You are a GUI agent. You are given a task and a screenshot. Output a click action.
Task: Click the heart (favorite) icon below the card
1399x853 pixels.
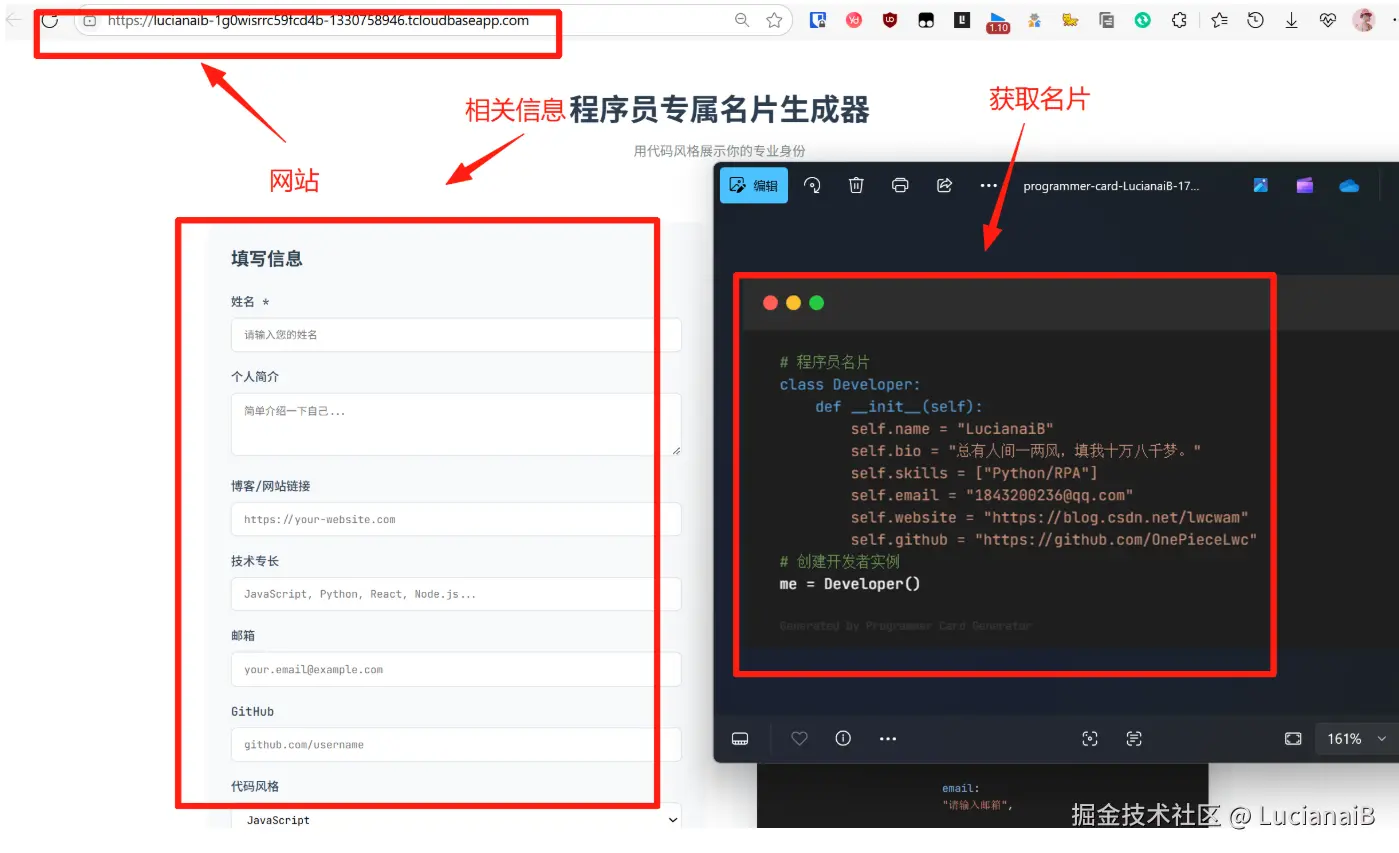(x=798, y=738)
